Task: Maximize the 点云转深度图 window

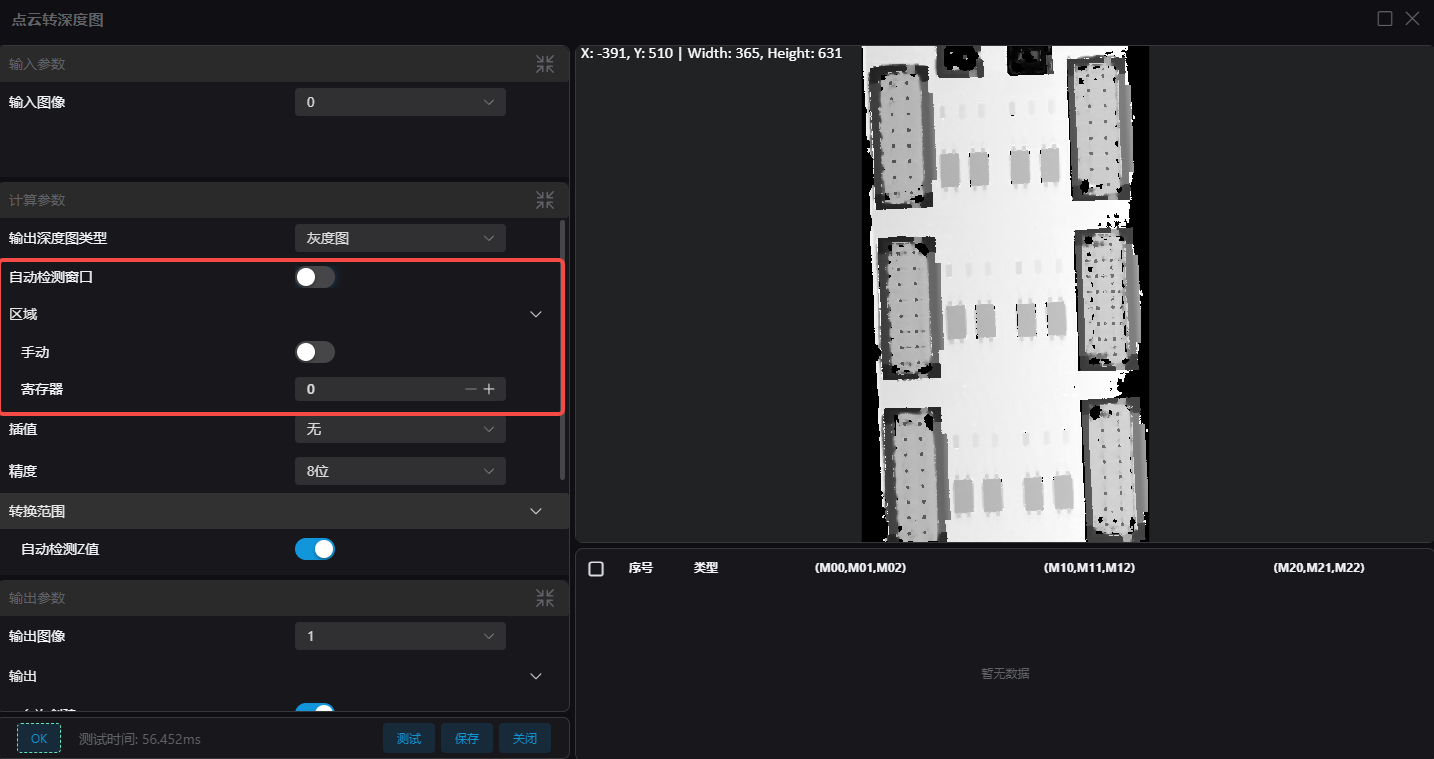Action: pos(1385,19)
